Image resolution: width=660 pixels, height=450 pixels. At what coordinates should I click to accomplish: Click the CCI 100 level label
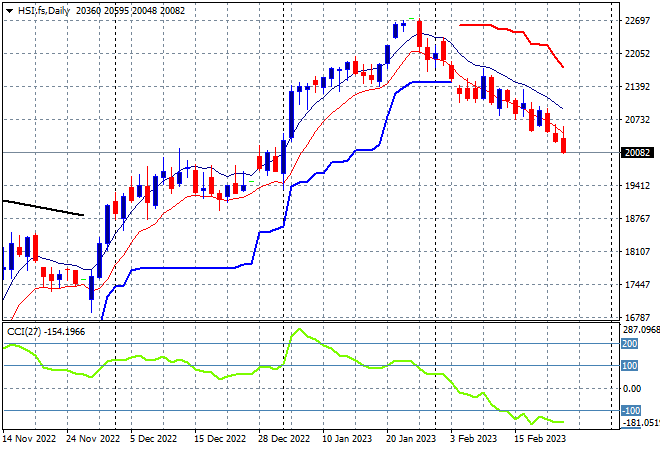coord(629,365)
